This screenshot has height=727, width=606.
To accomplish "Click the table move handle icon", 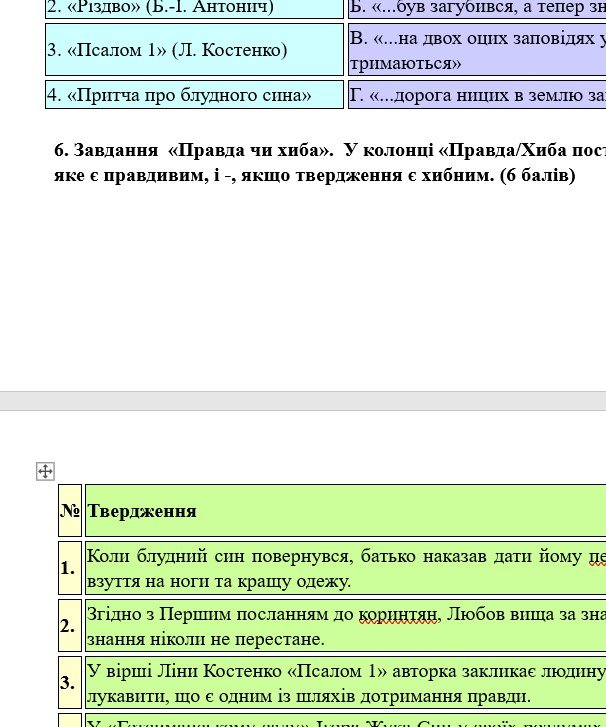I will (x=45, y=471).
